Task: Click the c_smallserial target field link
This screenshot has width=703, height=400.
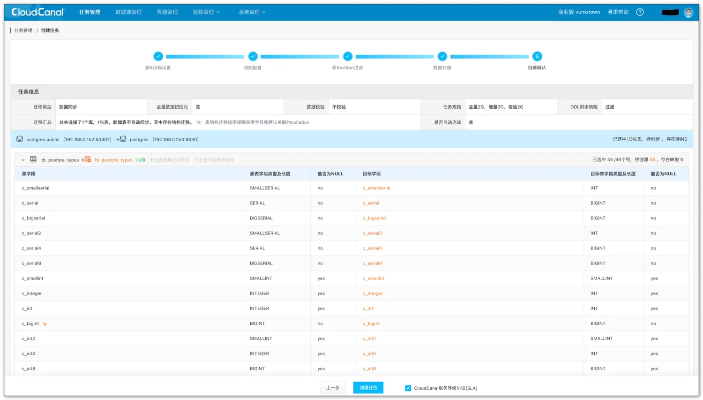Action: point(376,188)
